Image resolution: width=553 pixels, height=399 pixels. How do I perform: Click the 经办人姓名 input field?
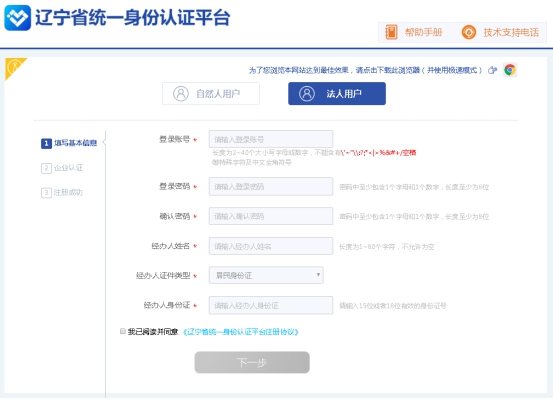[x=271, y=246]
